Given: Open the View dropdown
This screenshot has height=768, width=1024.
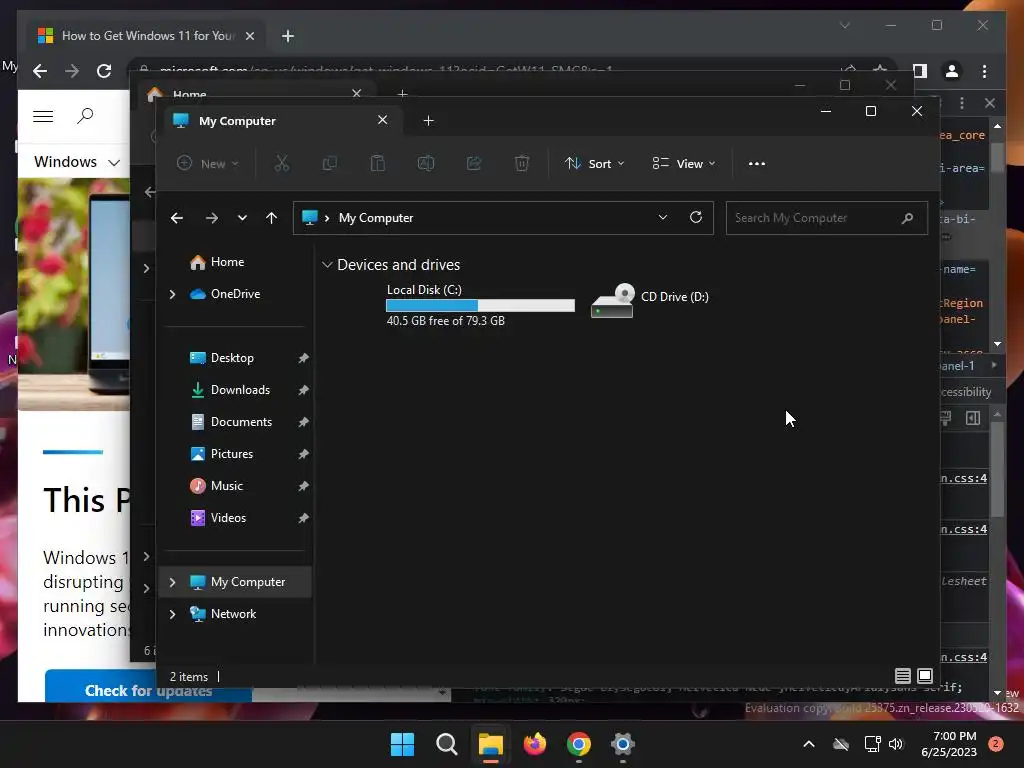Looking at the screenshot, I should click(684, 163).
